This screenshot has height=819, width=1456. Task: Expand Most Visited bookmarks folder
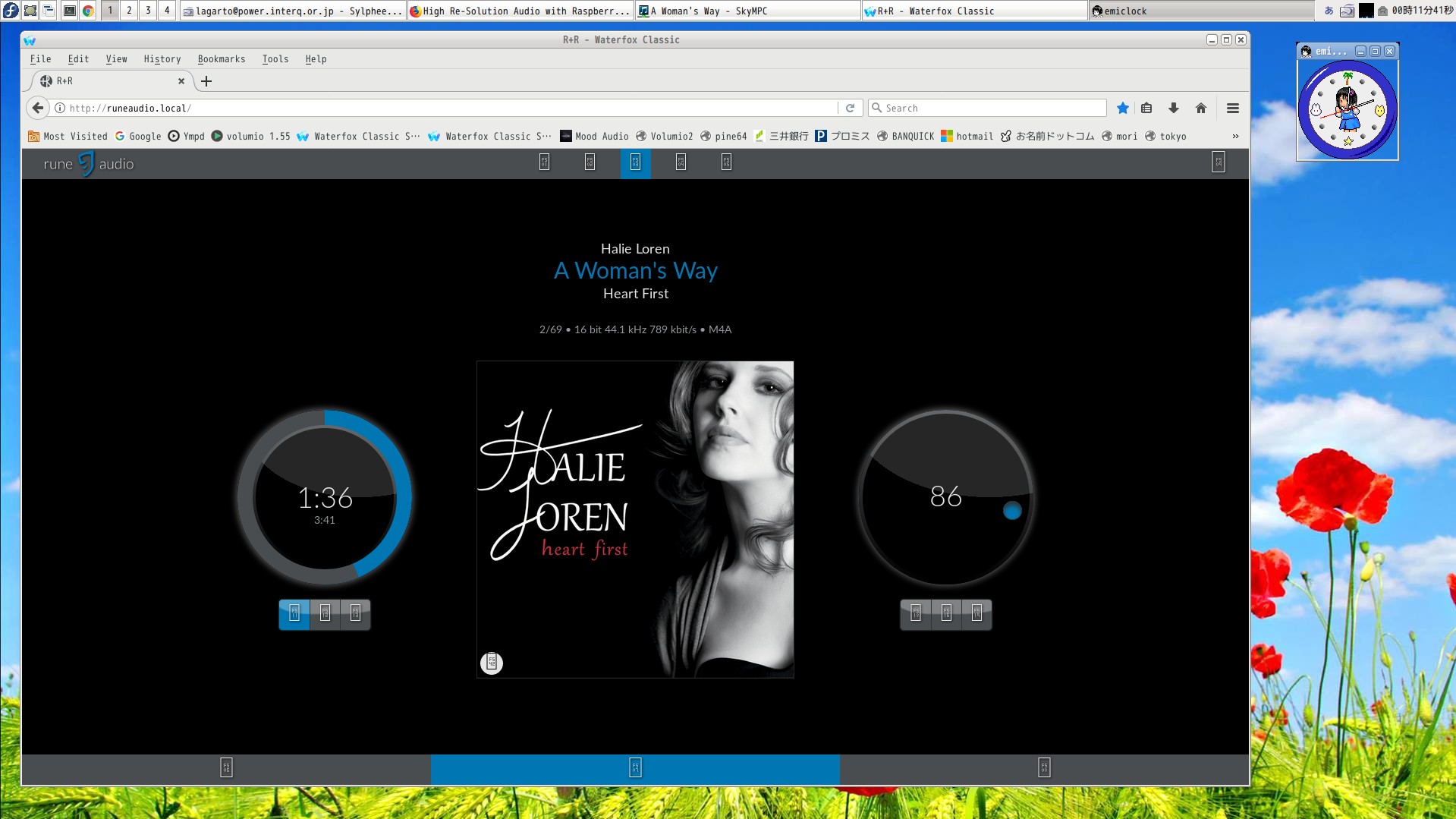tap(68, 137)
